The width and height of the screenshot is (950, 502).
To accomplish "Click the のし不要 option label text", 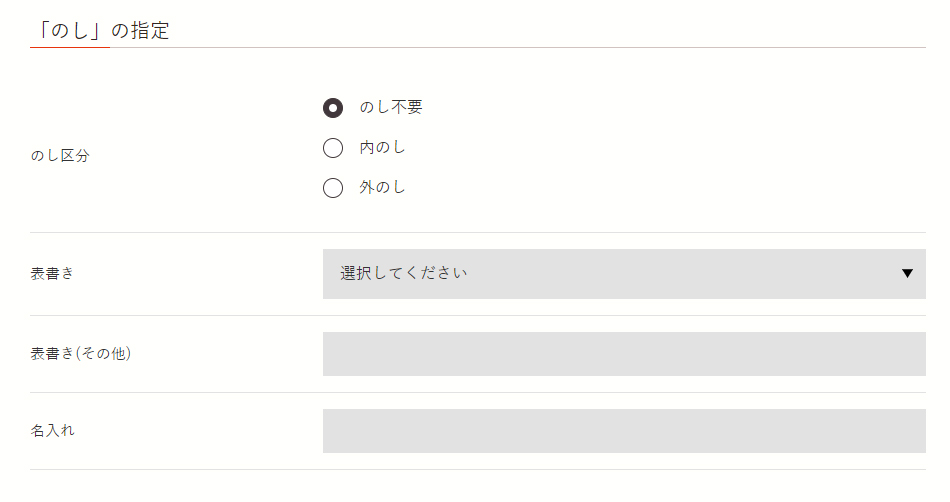I will point(391,108).
